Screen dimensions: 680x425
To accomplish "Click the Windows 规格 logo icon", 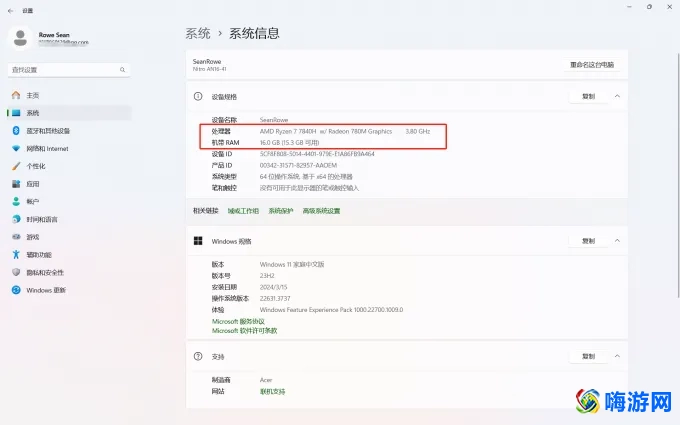I will (x=198, y=241).
